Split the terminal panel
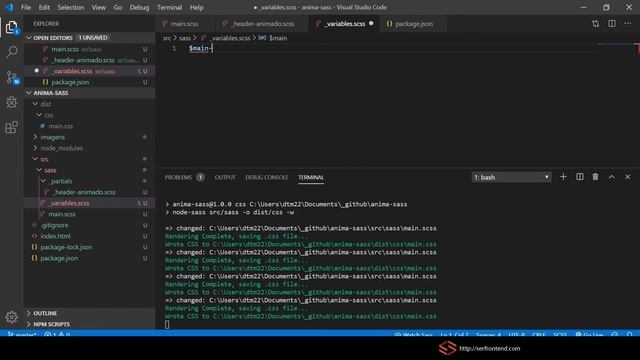 tap(579, 177)
